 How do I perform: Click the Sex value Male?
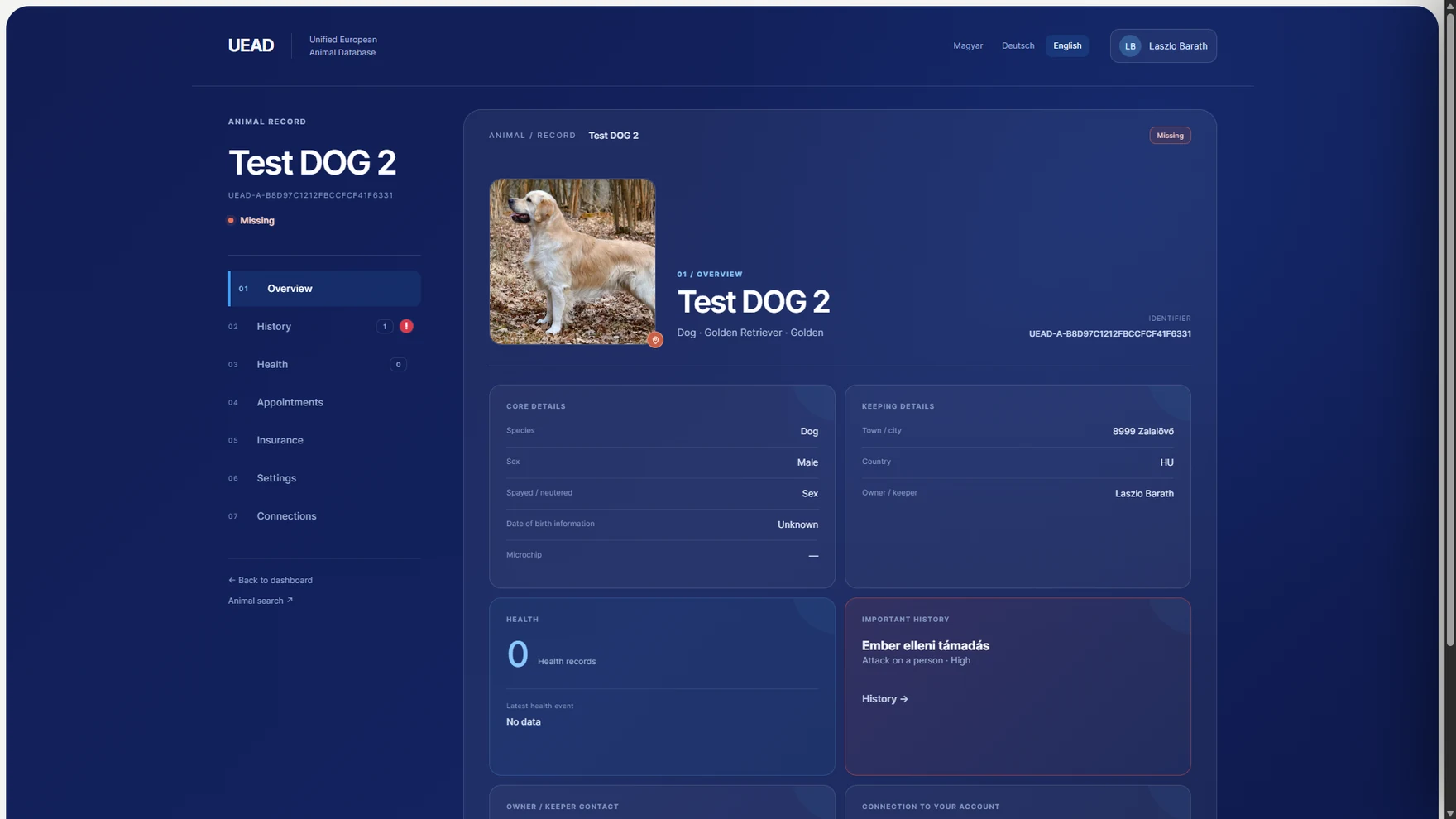click(x=807, y=463)
